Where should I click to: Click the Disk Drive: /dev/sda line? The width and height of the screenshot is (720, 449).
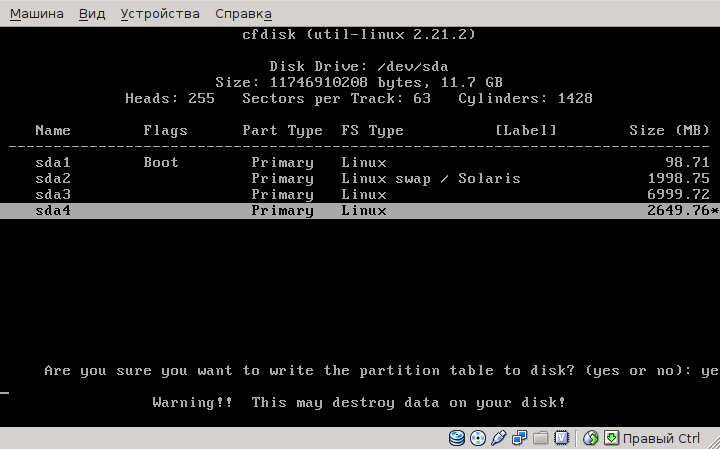(x=359, y=67)
